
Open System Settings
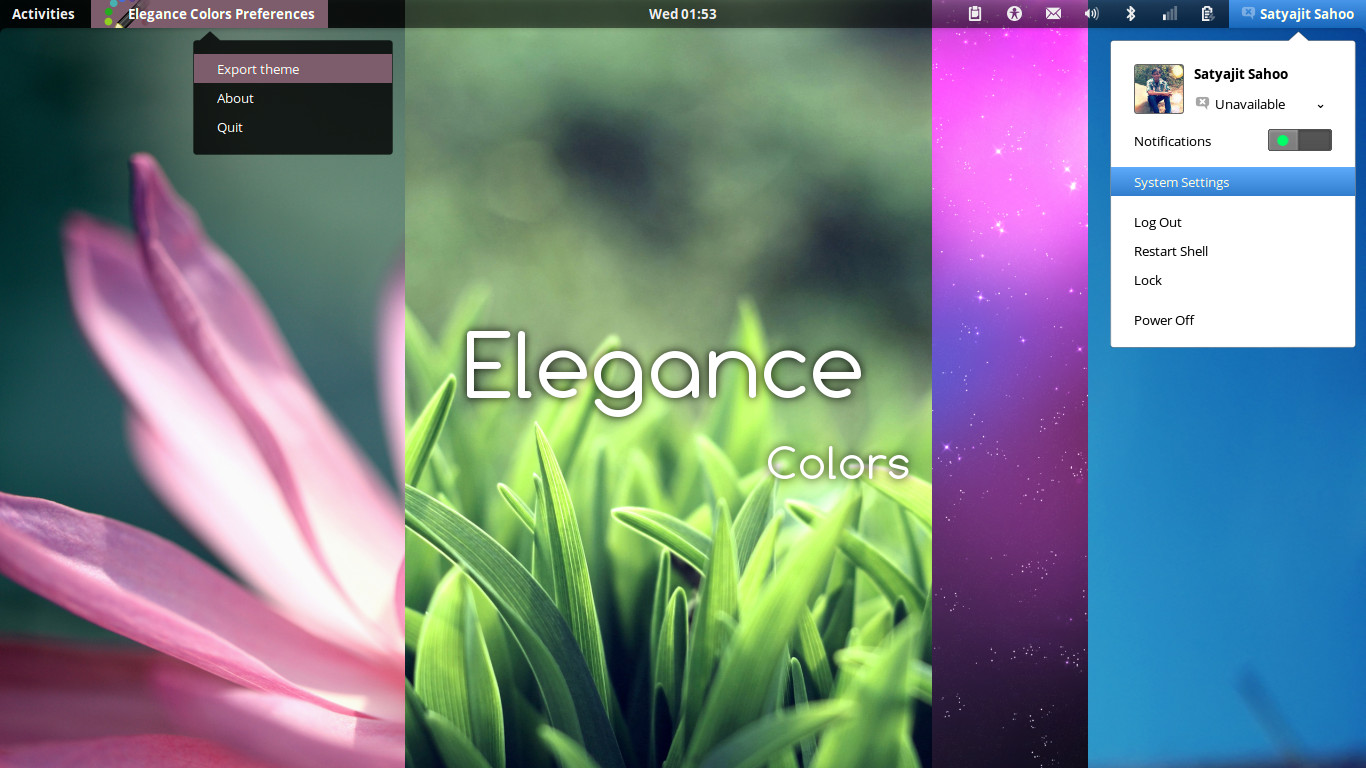[x=1181, y=181]
